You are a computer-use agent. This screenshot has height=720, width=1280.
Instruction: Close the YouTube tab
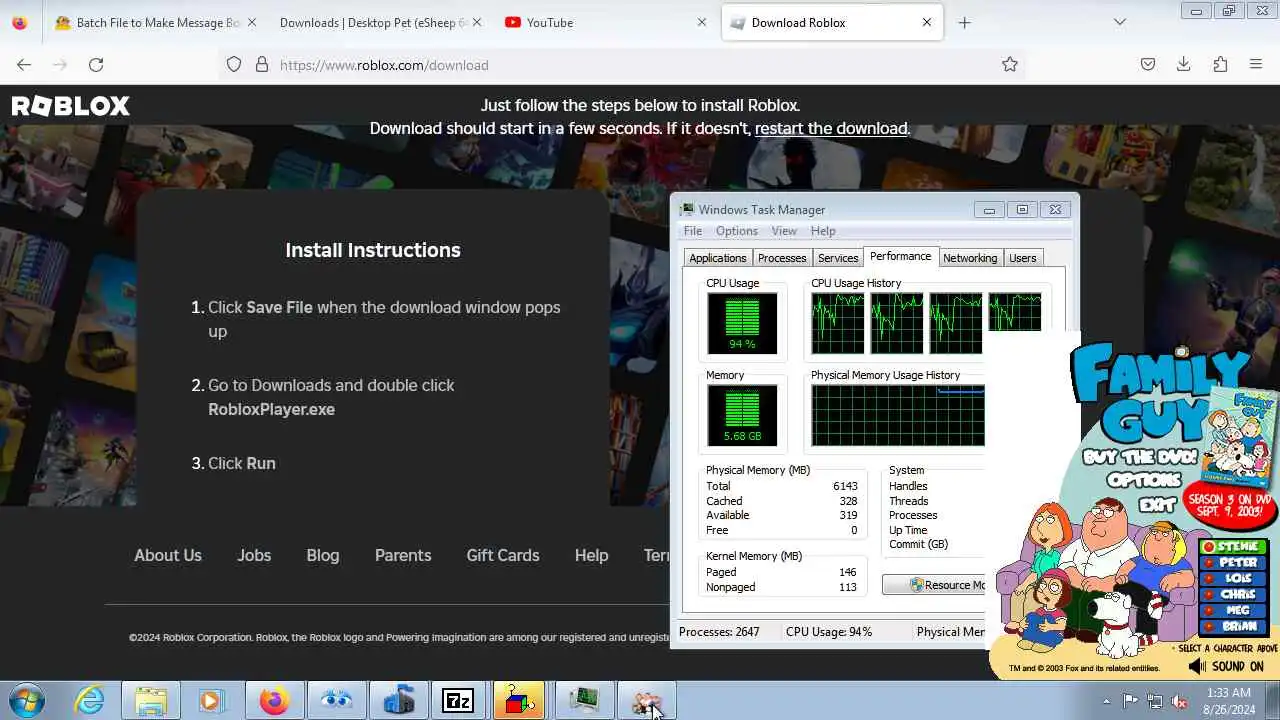pyautogui.click(x=702, y=22)
